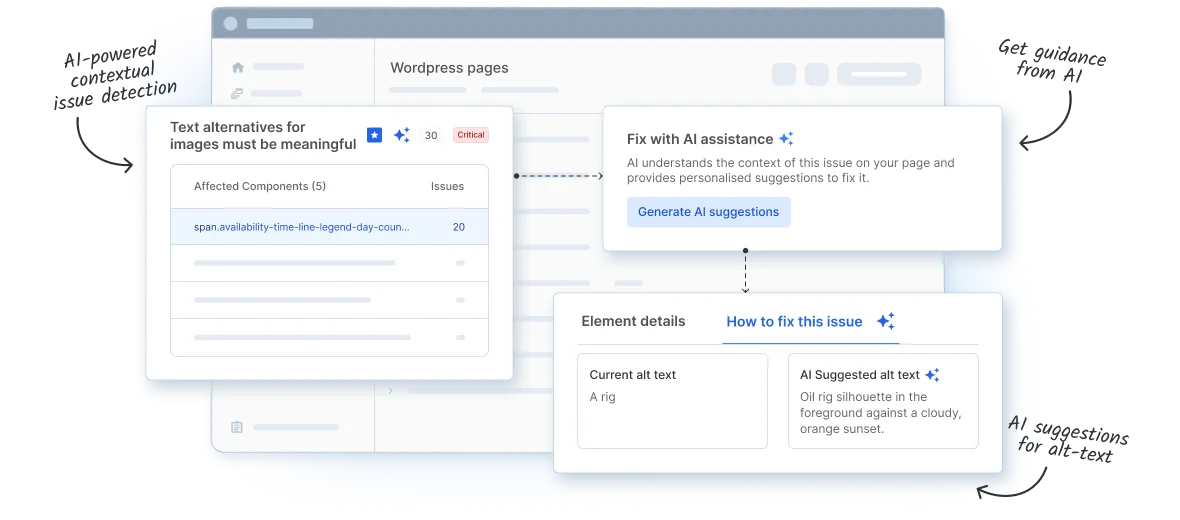Select the AI Suggested alt text card
The width and height of the screenshot is (1180, 520).
tap(882, 400)
